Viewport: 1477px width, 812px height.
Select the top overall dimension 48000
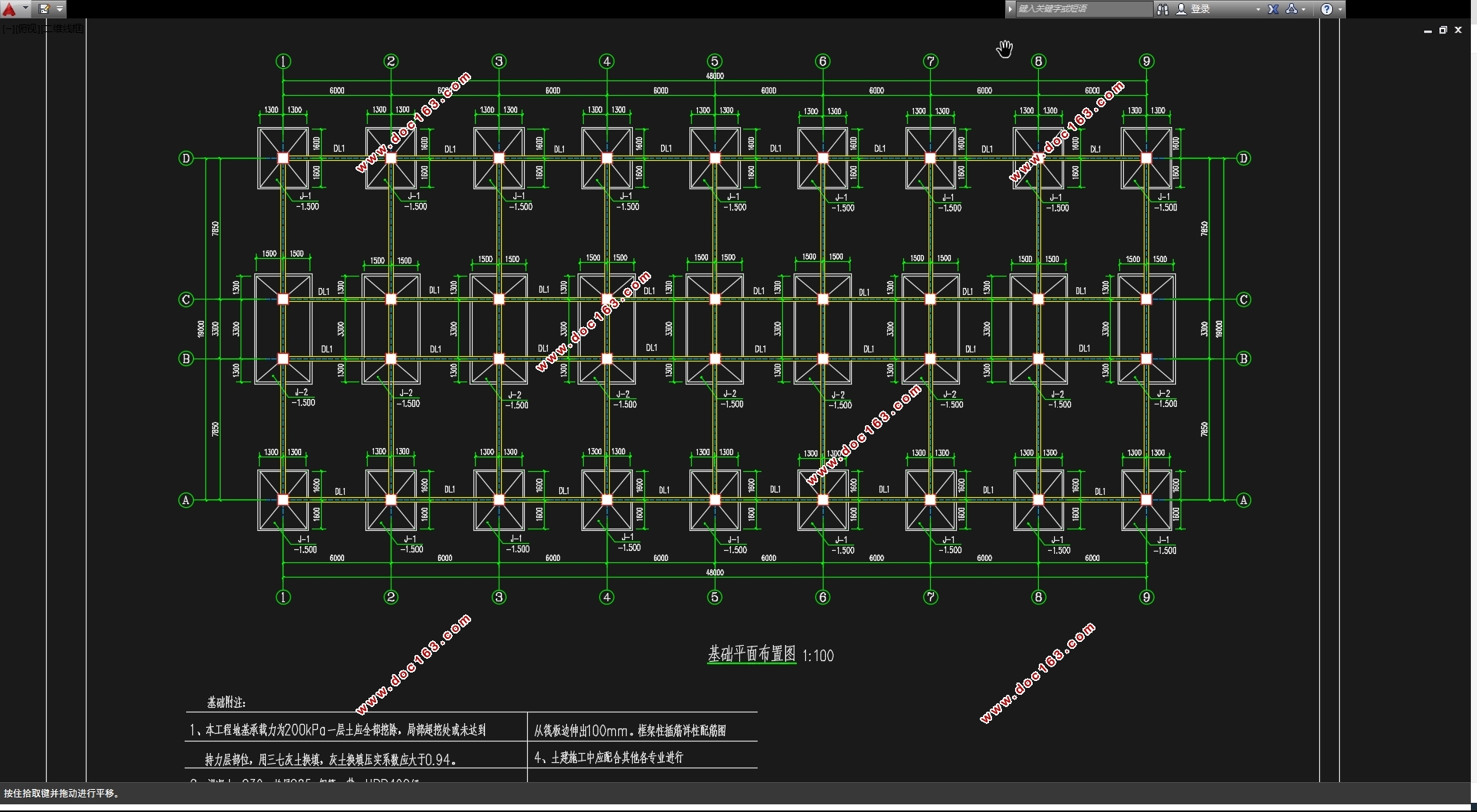pyautogui.click(x=715, y=76)
